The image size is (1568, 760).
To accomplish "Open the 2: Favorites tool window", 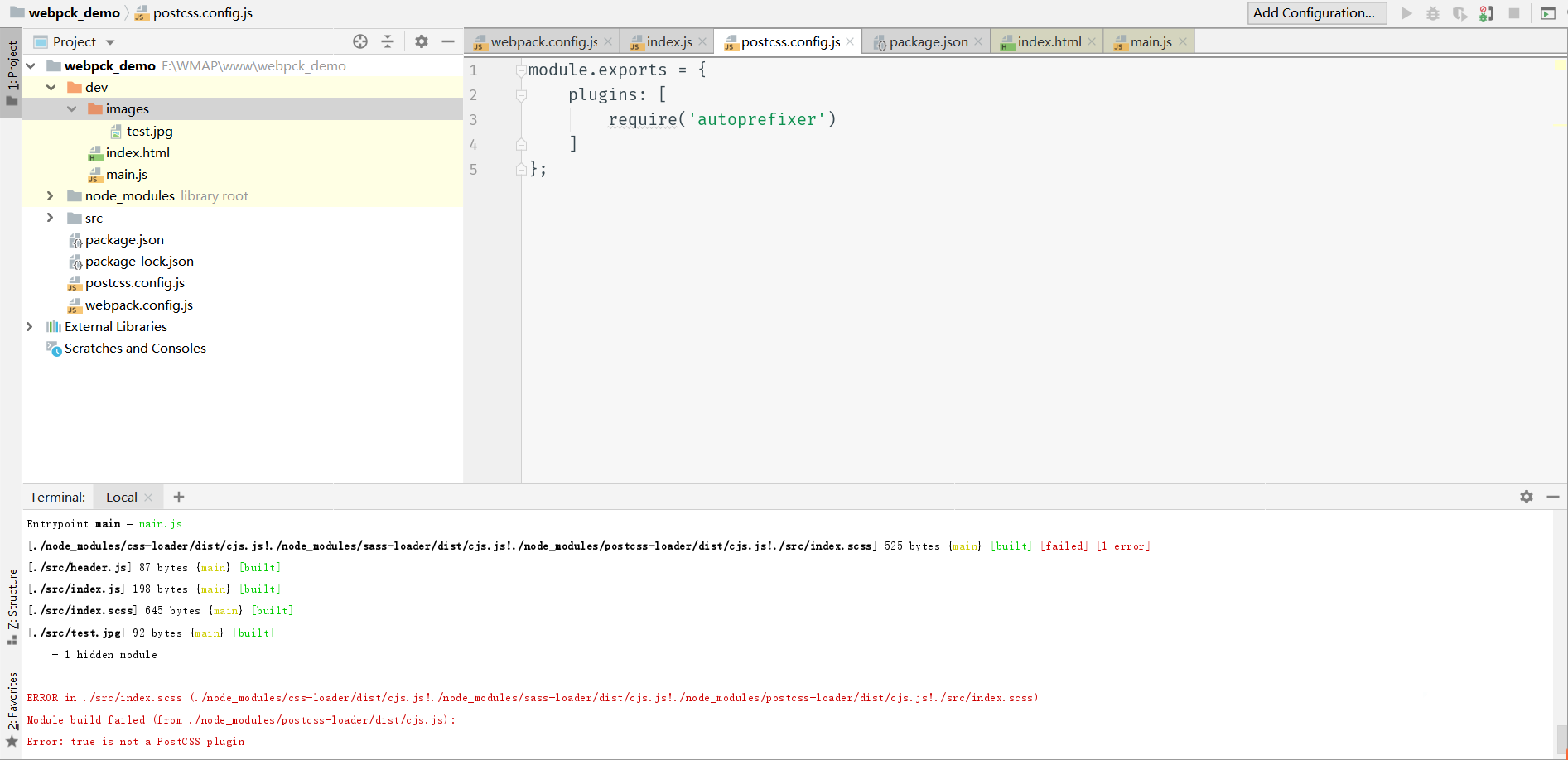I will [x=12, y=709].
